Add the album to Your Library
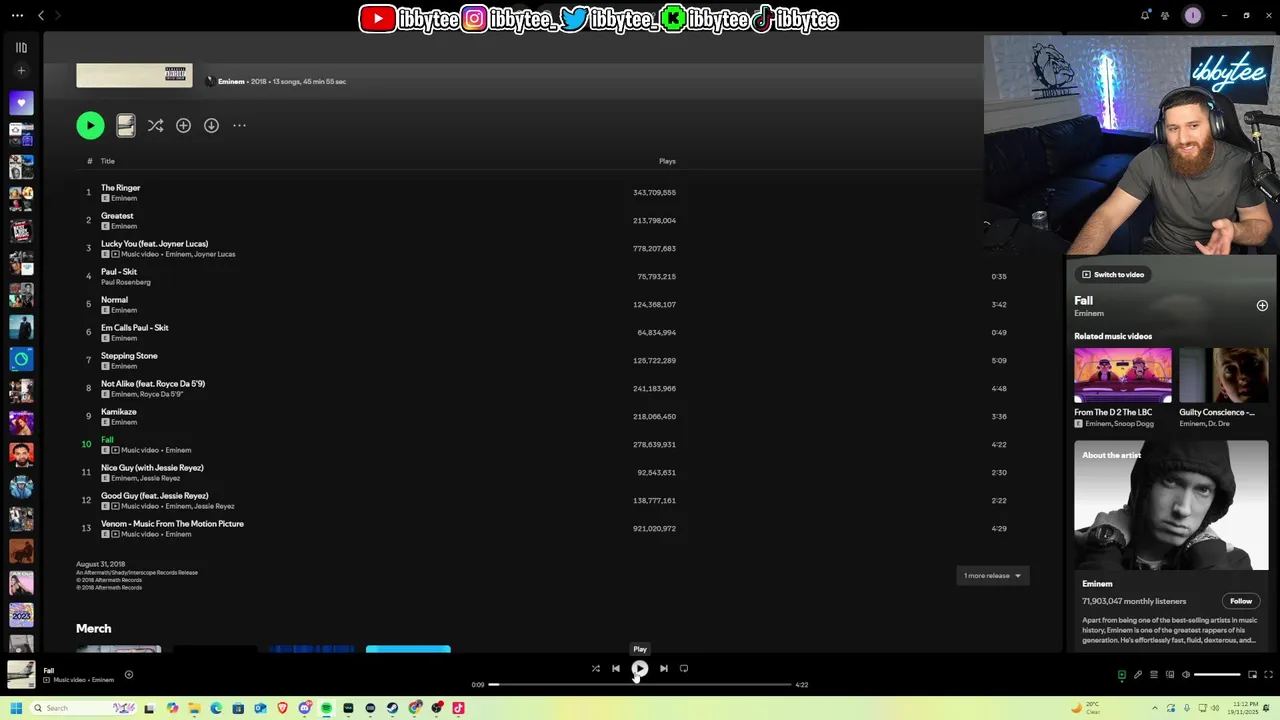The height and width of the screenshot is (720, 1280). (183, 125)
